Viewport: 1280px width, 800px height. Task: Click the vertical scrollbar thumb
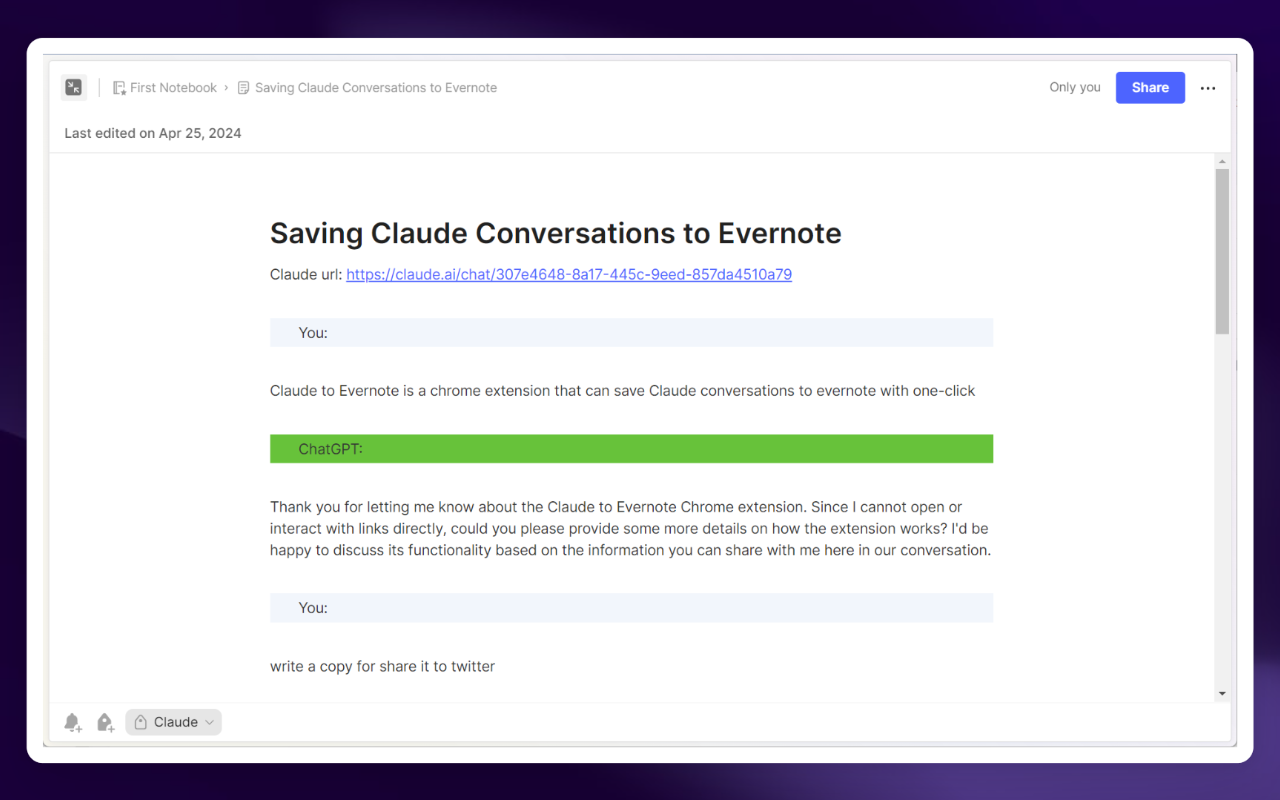1222,250
